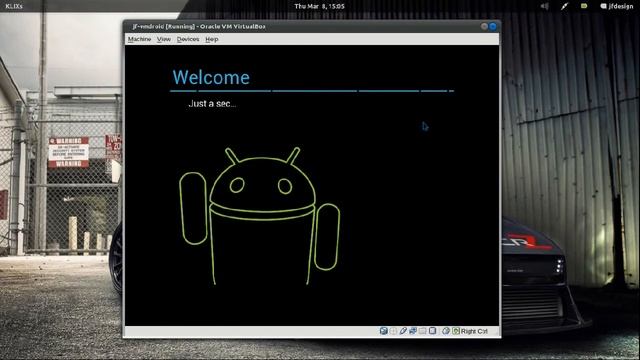Click the Android robot outline drawing

260,216
